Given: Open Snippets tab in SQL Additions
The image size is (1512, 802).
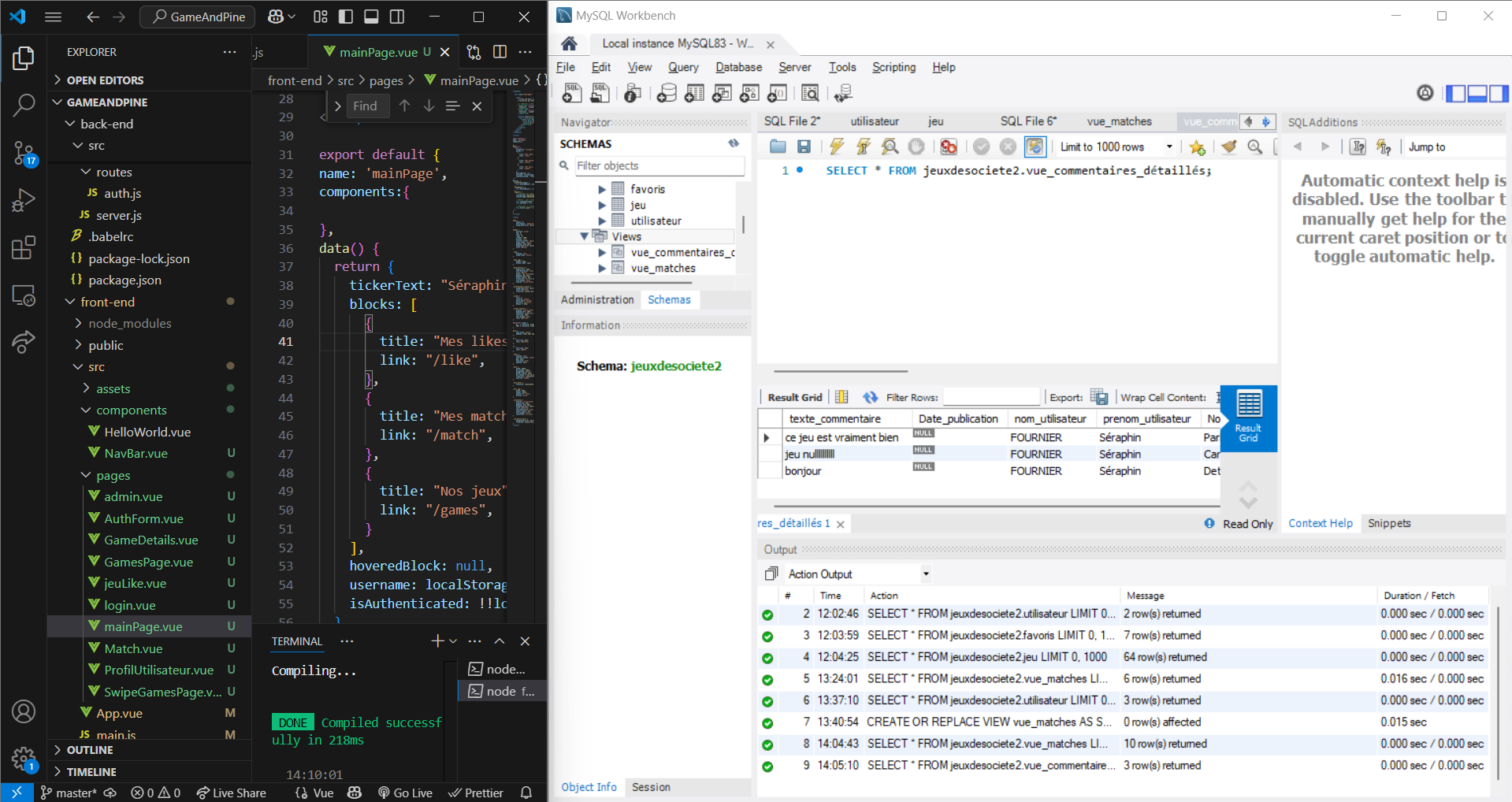Looking at the screenshot, I should coord(1389,523).
